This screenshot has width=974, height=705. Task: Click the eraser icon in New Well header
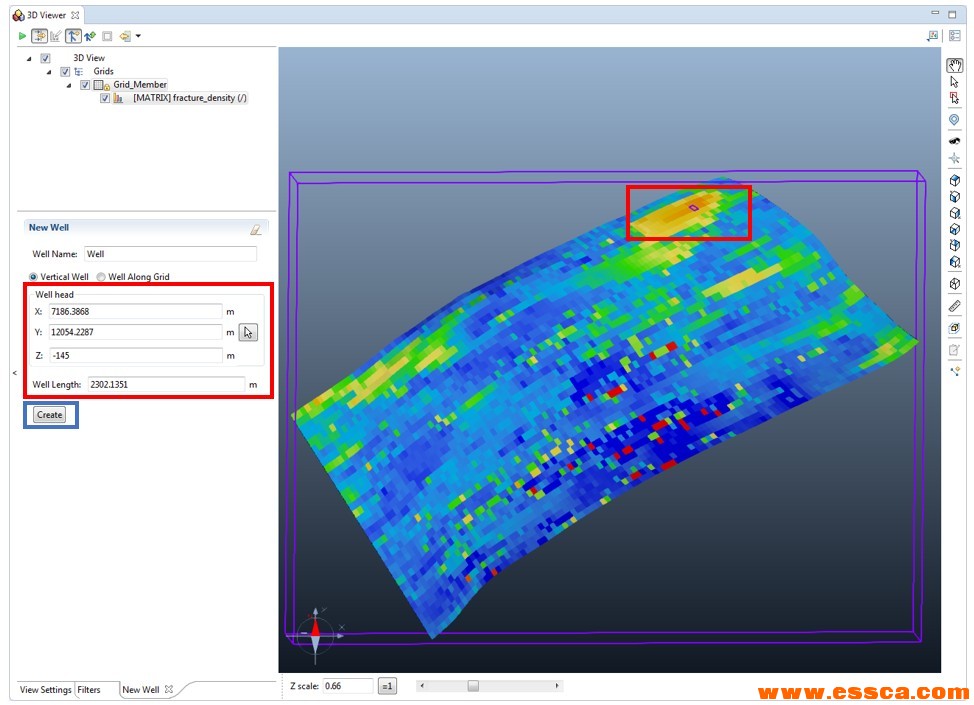click(256, 229)
